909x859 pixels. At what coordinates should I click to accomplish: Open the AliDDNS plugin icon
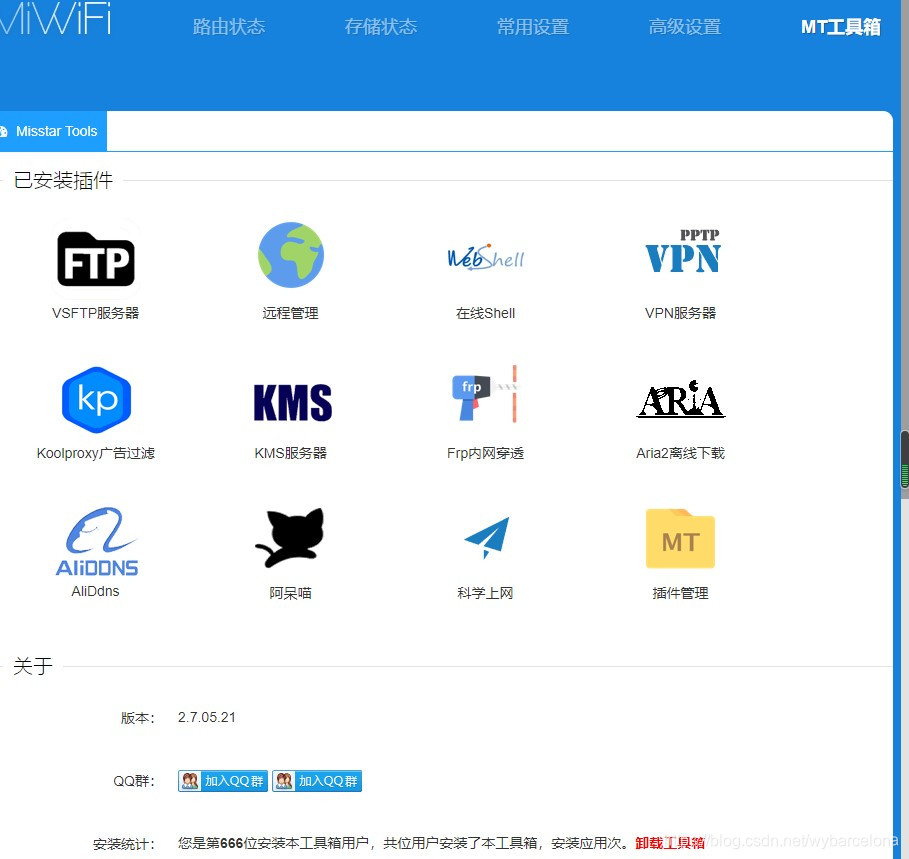point(97,541)
